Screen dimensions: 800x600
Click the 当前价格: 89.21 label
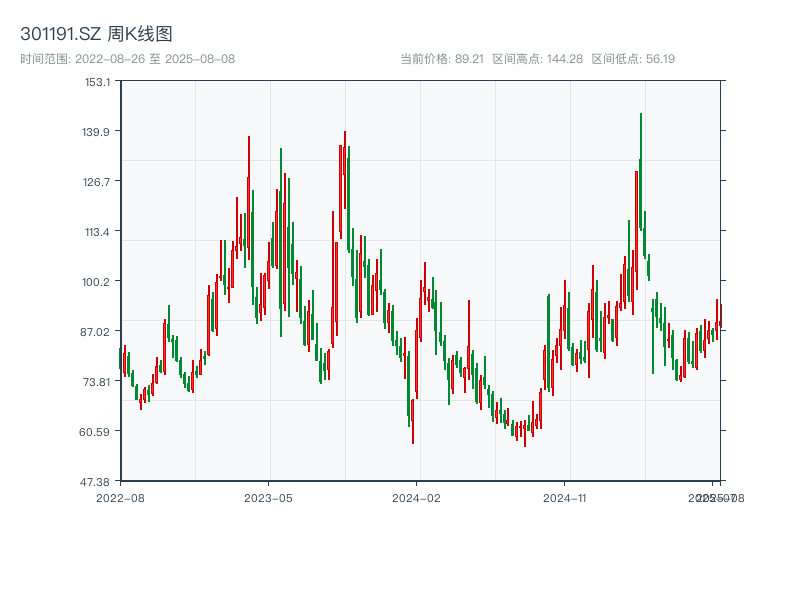tap(440, 59)
